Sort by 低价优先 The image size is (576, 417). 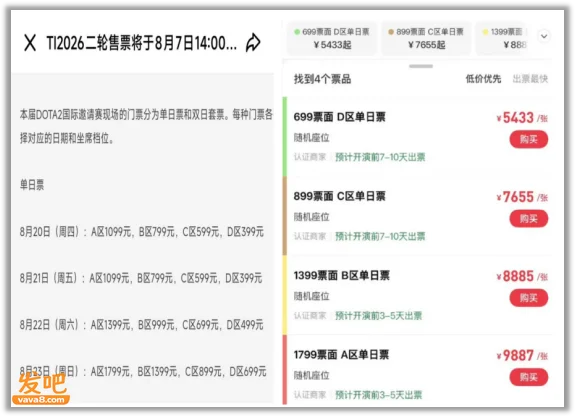pyautogui.click(x=483, y=79)
